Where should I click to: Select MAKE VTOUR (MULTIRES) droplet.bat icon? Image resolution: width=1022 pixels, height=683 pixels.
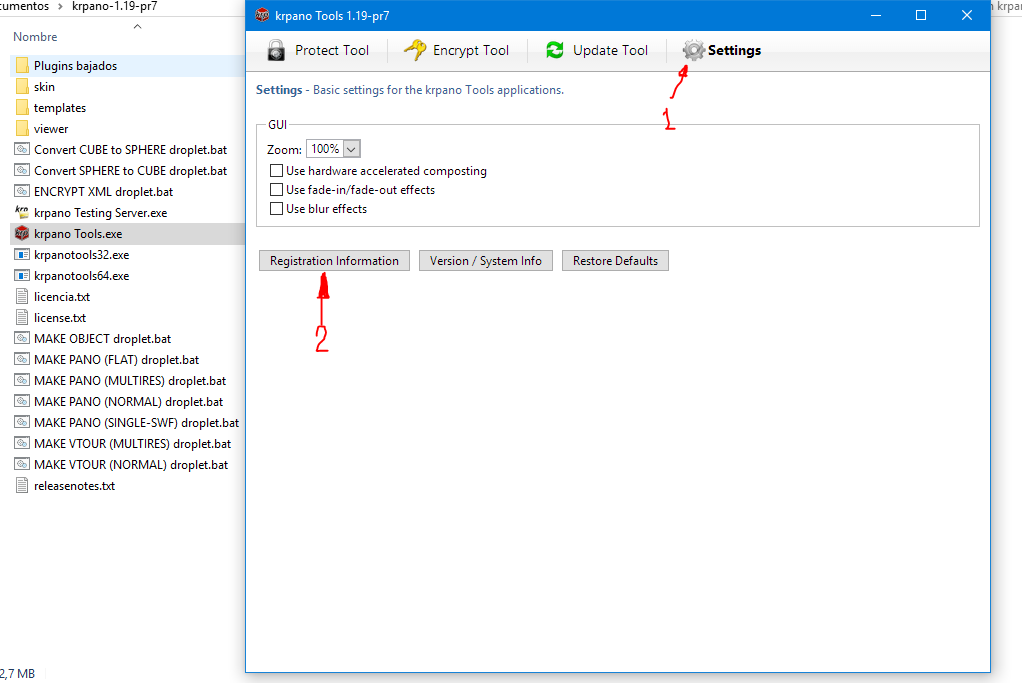tap(22, 443)
